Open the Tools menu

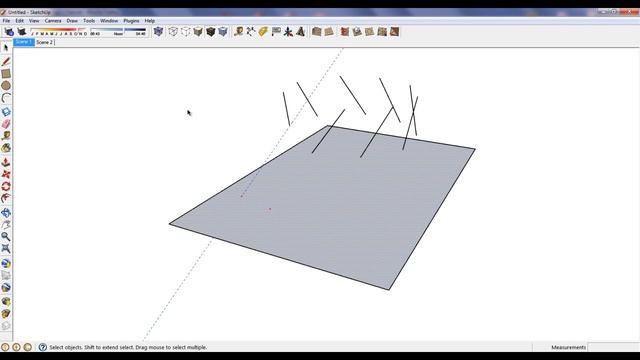point(89,20)
